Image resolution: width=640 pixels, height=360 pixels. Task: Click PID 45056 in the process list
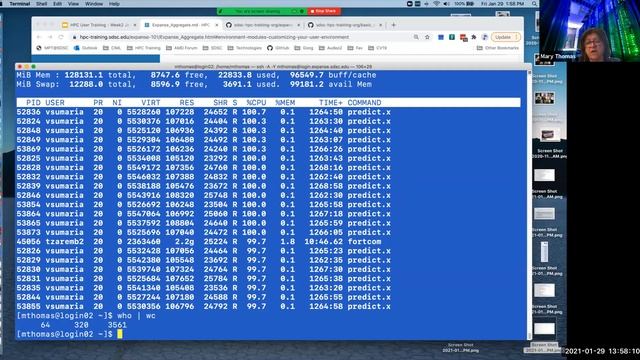tap(28, 242)
